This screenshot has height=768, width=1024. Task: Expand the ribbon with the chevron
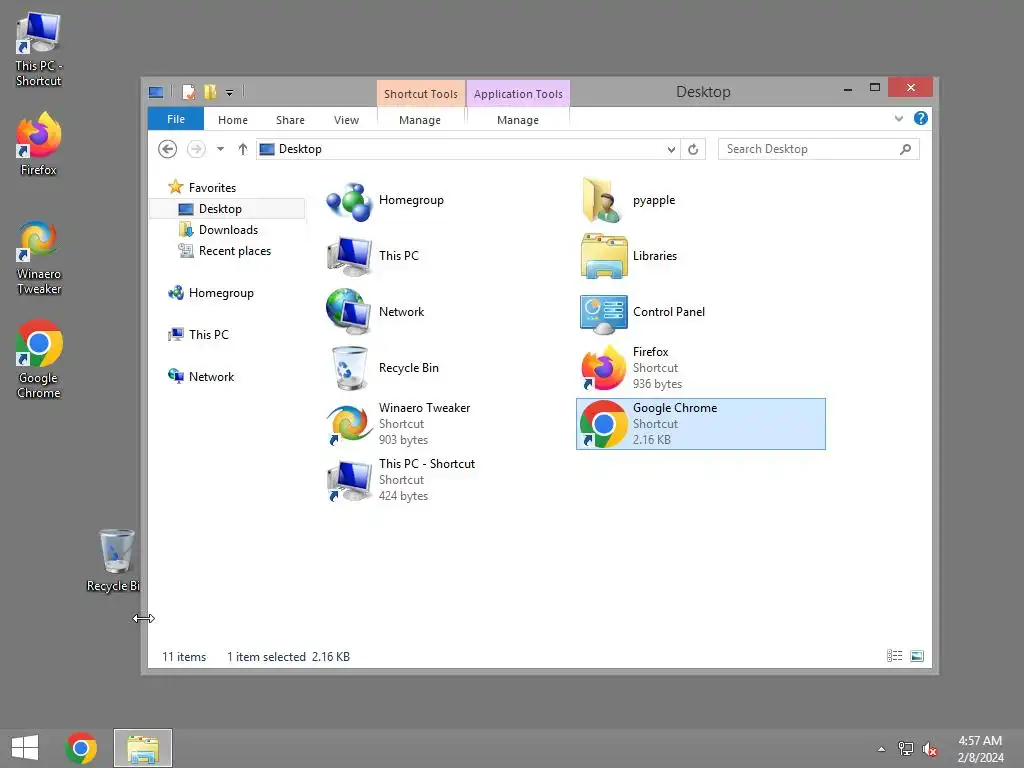899,118
